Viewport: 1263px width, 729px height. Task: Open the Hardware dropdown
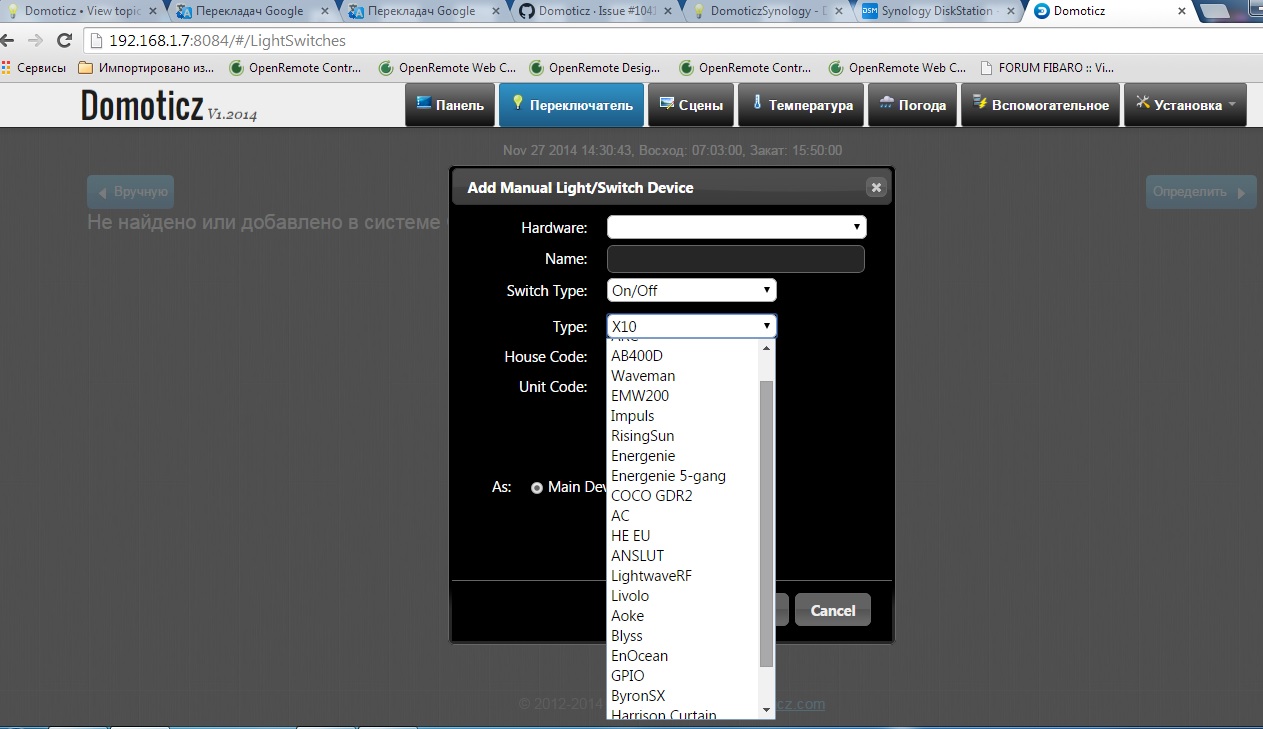click(x=736, y=227)
